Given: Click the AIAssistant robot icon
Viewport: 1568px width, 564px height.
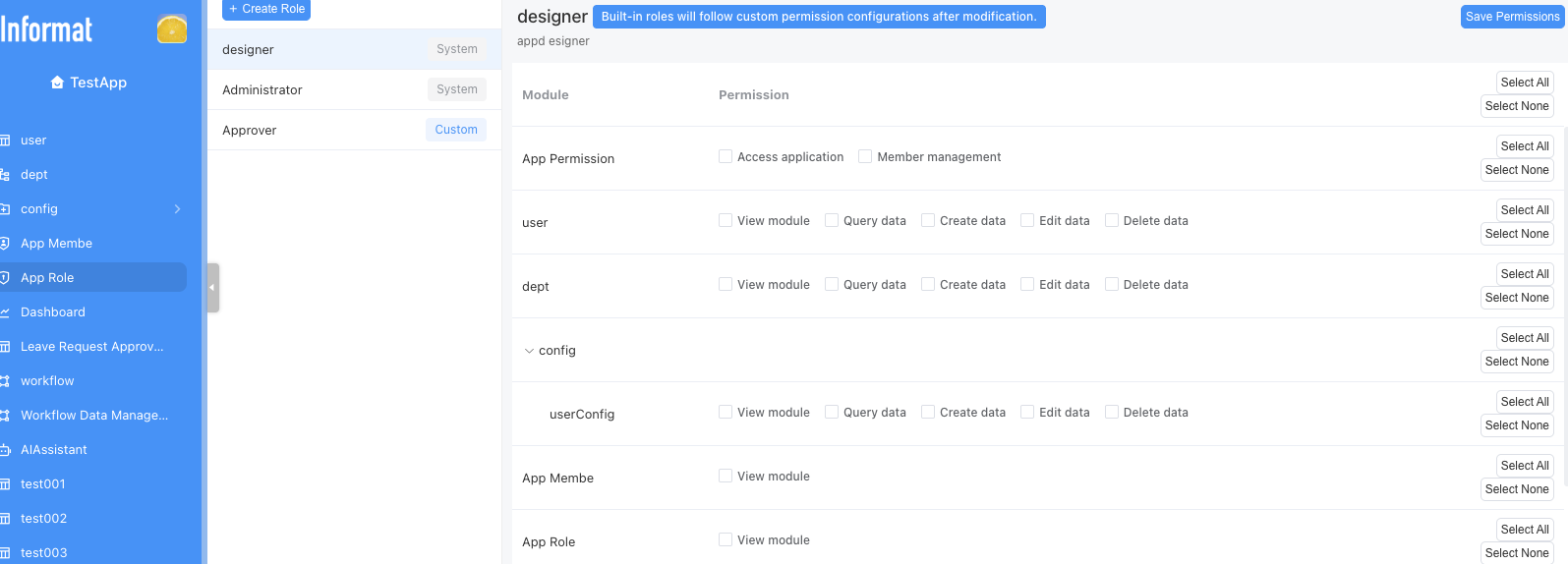Looking at the screenshot, I should (x=5, y=450).
